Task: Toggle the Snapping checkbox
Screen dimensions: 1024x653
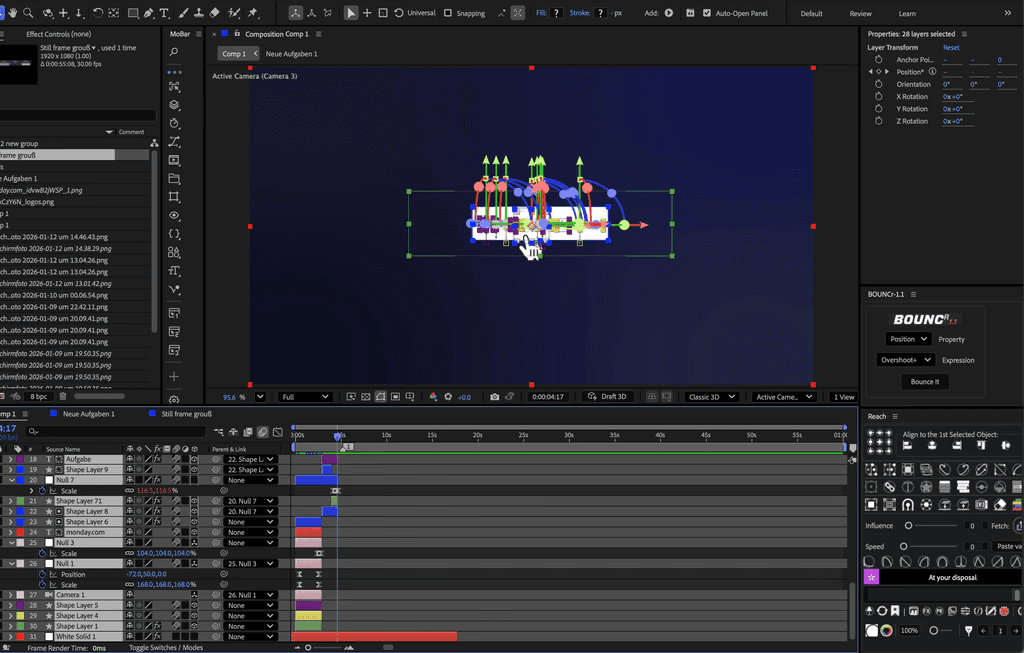Action: click(448, 13)
